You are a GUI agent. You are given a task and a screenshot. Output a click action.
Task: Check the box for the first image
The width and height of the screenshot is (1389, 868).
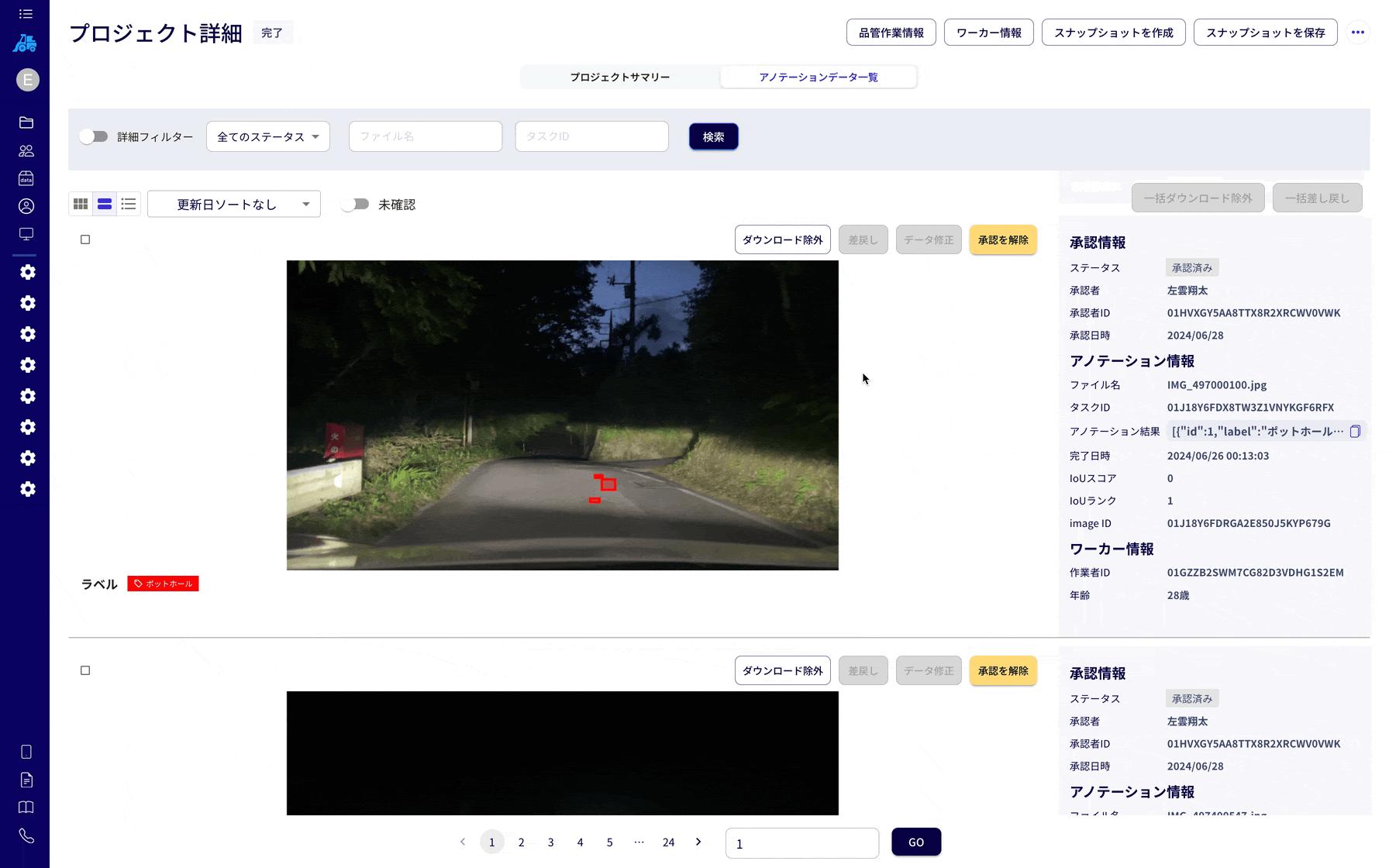click(x=85, y=239)
